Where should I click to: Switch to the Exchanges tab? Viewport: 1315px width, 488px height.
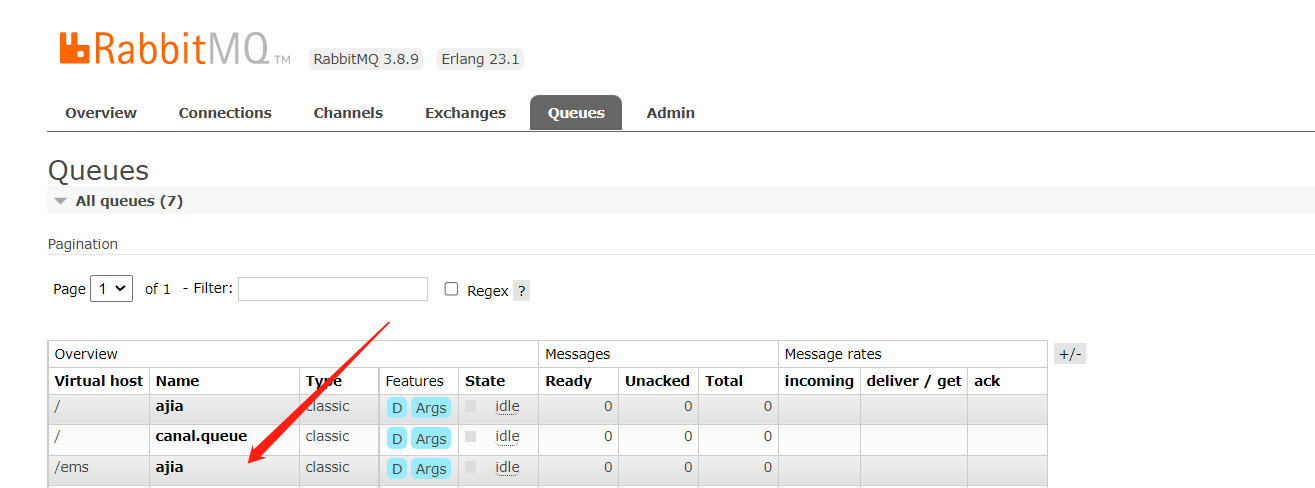[x=465, y=113]
